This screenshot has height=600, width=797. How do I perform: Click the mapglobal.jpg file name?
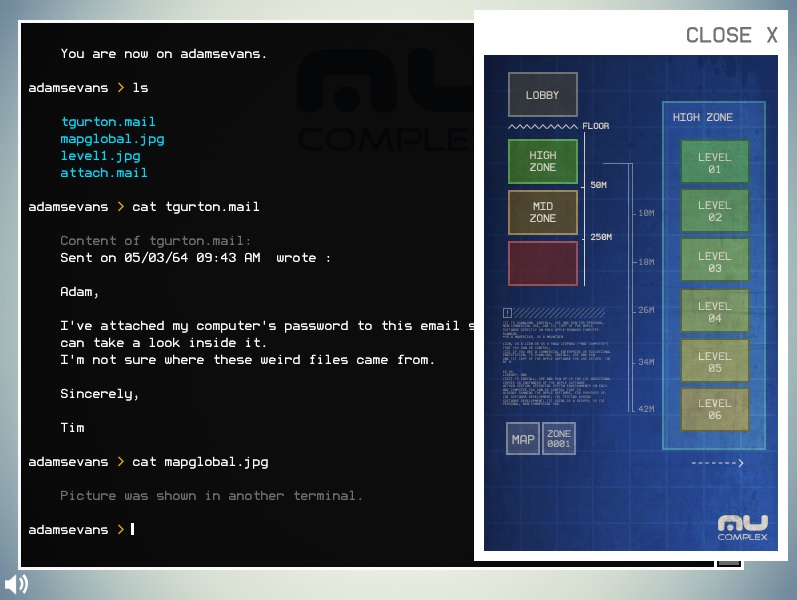point(112,139)
